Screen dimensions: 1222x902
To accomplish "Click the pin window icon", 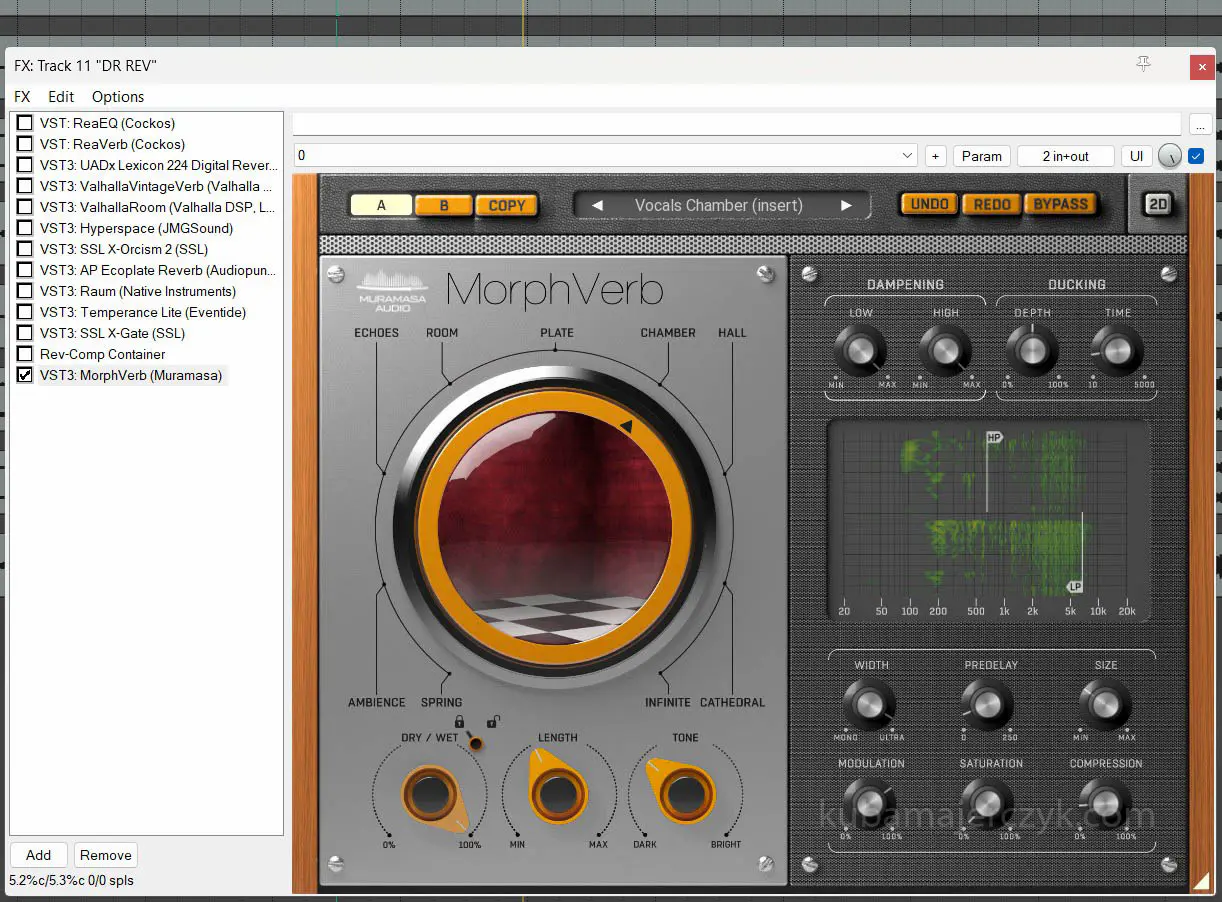I will click(1143, 65).
